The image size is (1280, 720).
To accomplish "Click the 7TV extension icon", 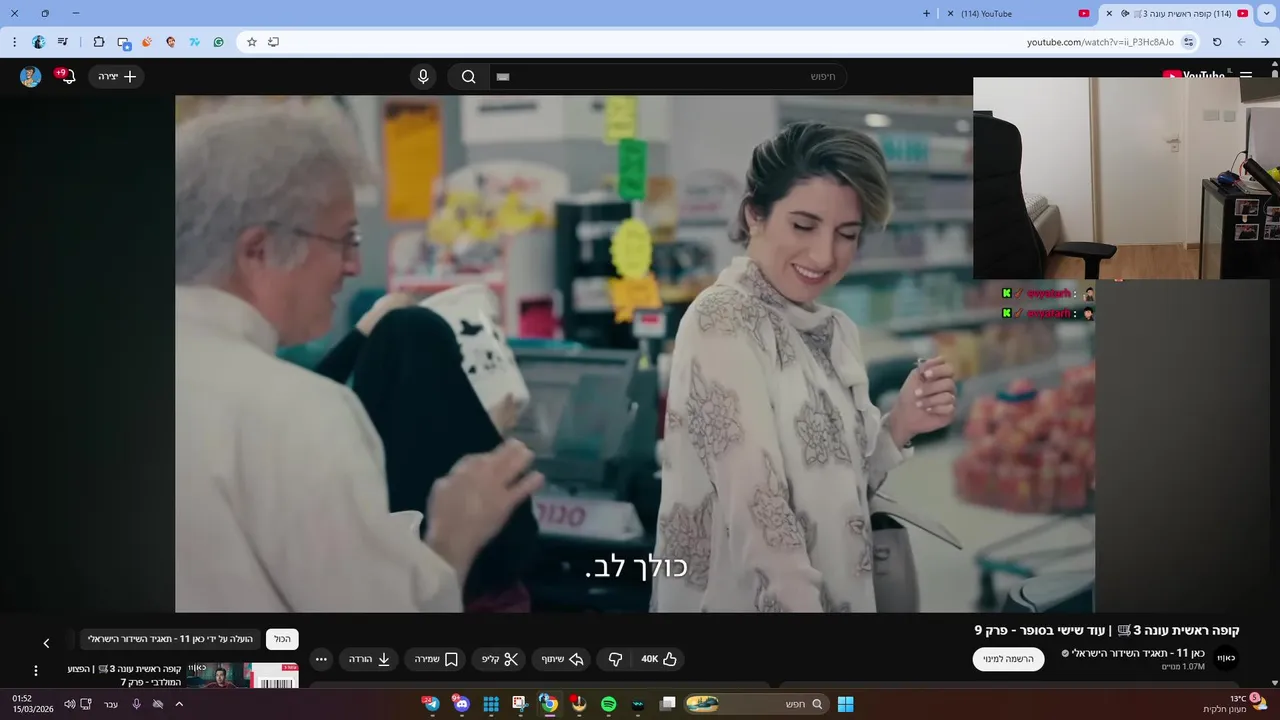I will [195, 42].
